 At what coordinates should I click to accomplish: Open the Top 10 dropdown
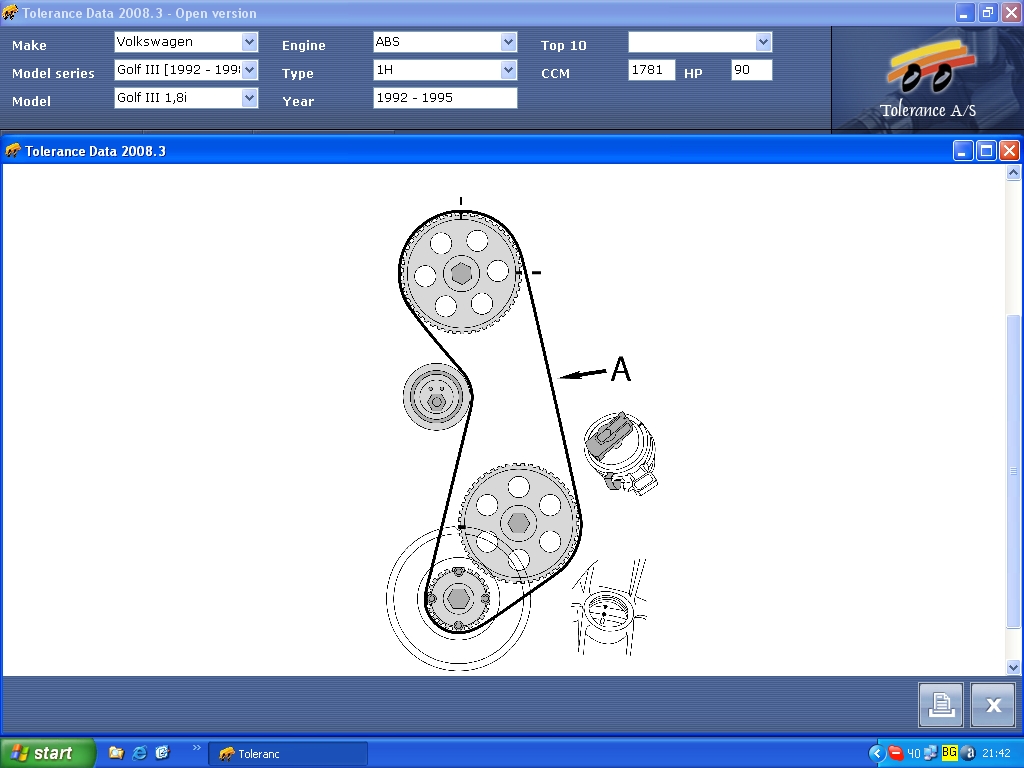[764, 42]
